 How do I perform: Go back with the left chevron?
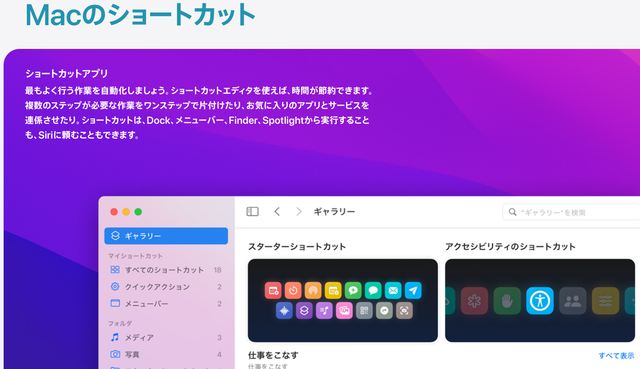277,211
